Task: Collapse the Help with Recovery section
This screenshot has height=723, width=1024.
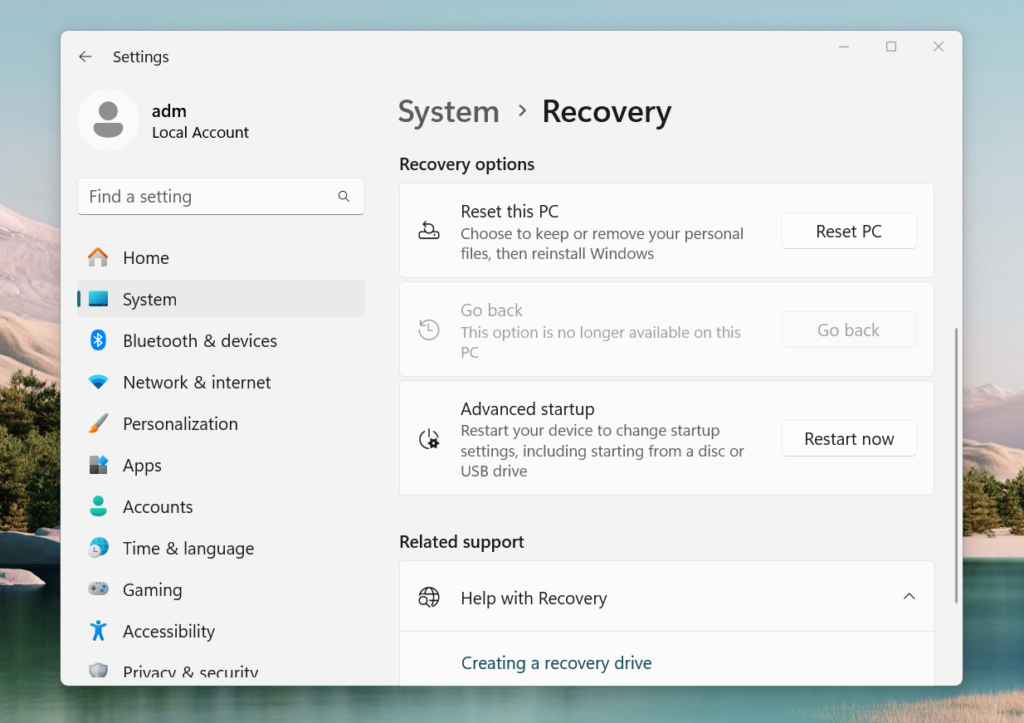Action: tap(908, 596)
